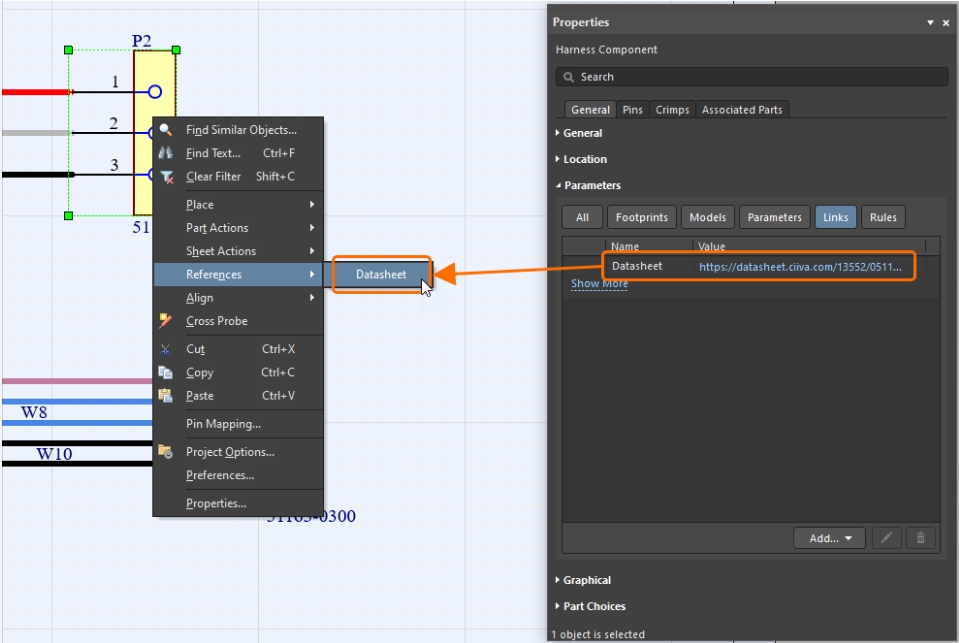Viewport: 959px width, 643px height.
Task: Open Find Similar Objects dialog
Action: (x=241, y=130)
